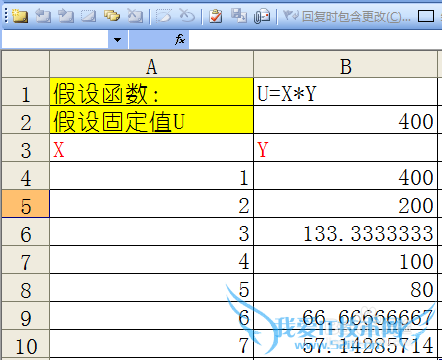The width and height of the screenshot is (442, 360).
Task: Click cell with value 80
Action: (x=346, y=288)
